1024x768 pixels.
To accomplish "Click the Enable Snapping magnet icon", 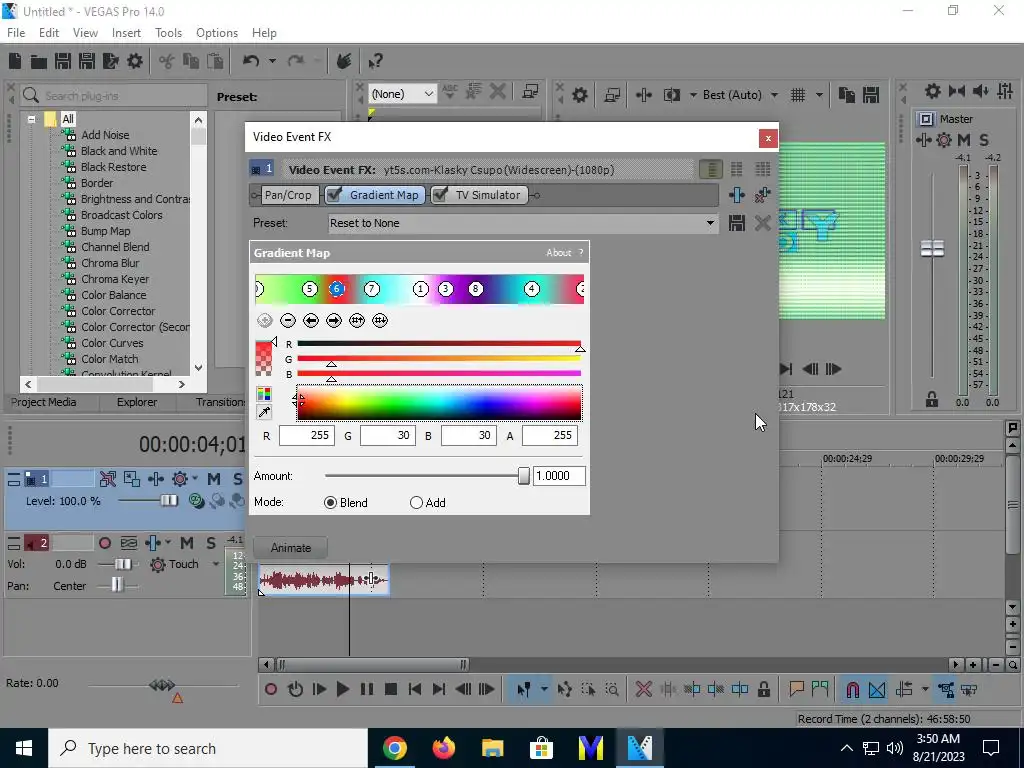I will pos(853,690).
